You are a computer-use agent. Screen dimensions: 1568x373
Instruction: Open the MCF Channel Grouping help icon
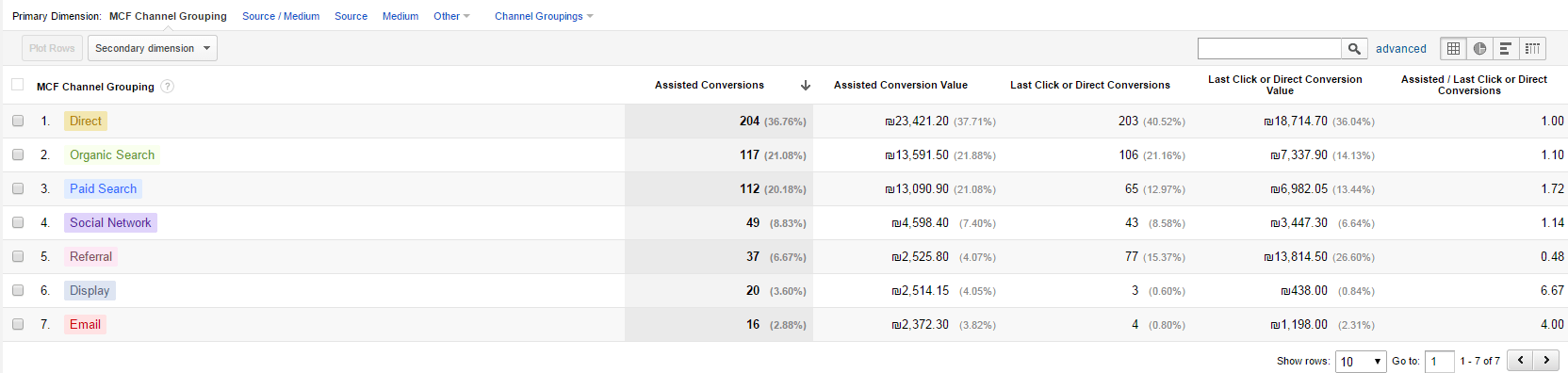click(167, 87)
